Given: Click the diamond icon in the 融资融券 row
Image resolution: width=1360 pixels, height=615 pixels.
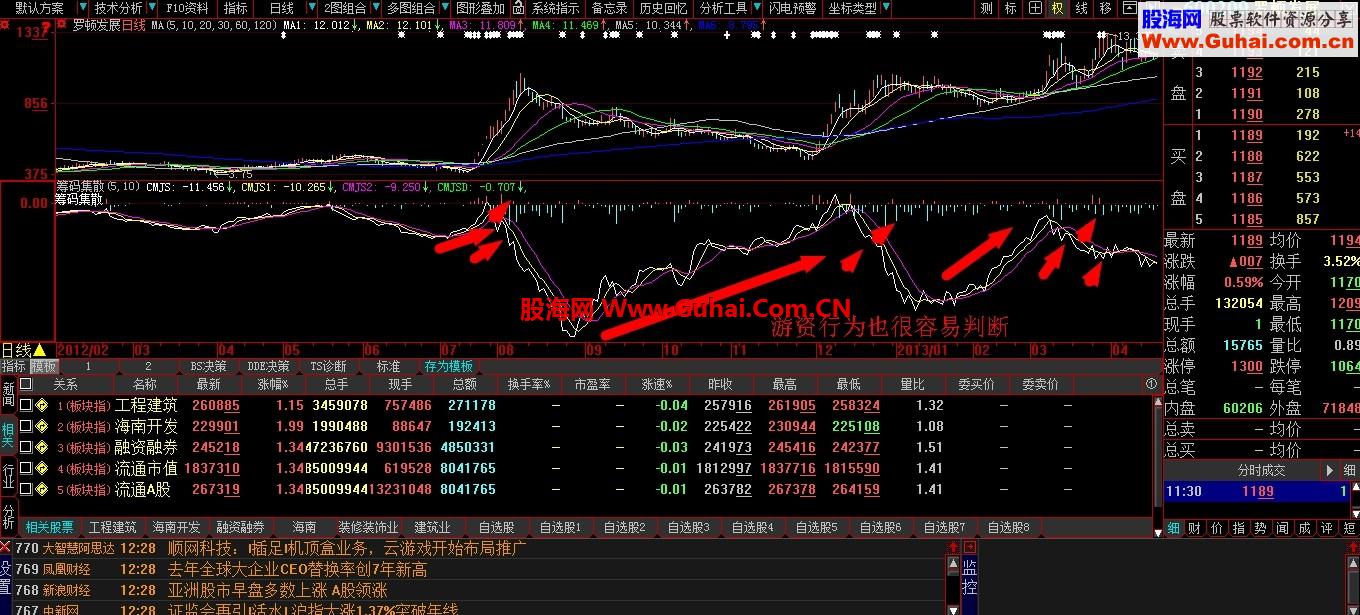Looking at the screenshot, I should [x=42, y=447].
